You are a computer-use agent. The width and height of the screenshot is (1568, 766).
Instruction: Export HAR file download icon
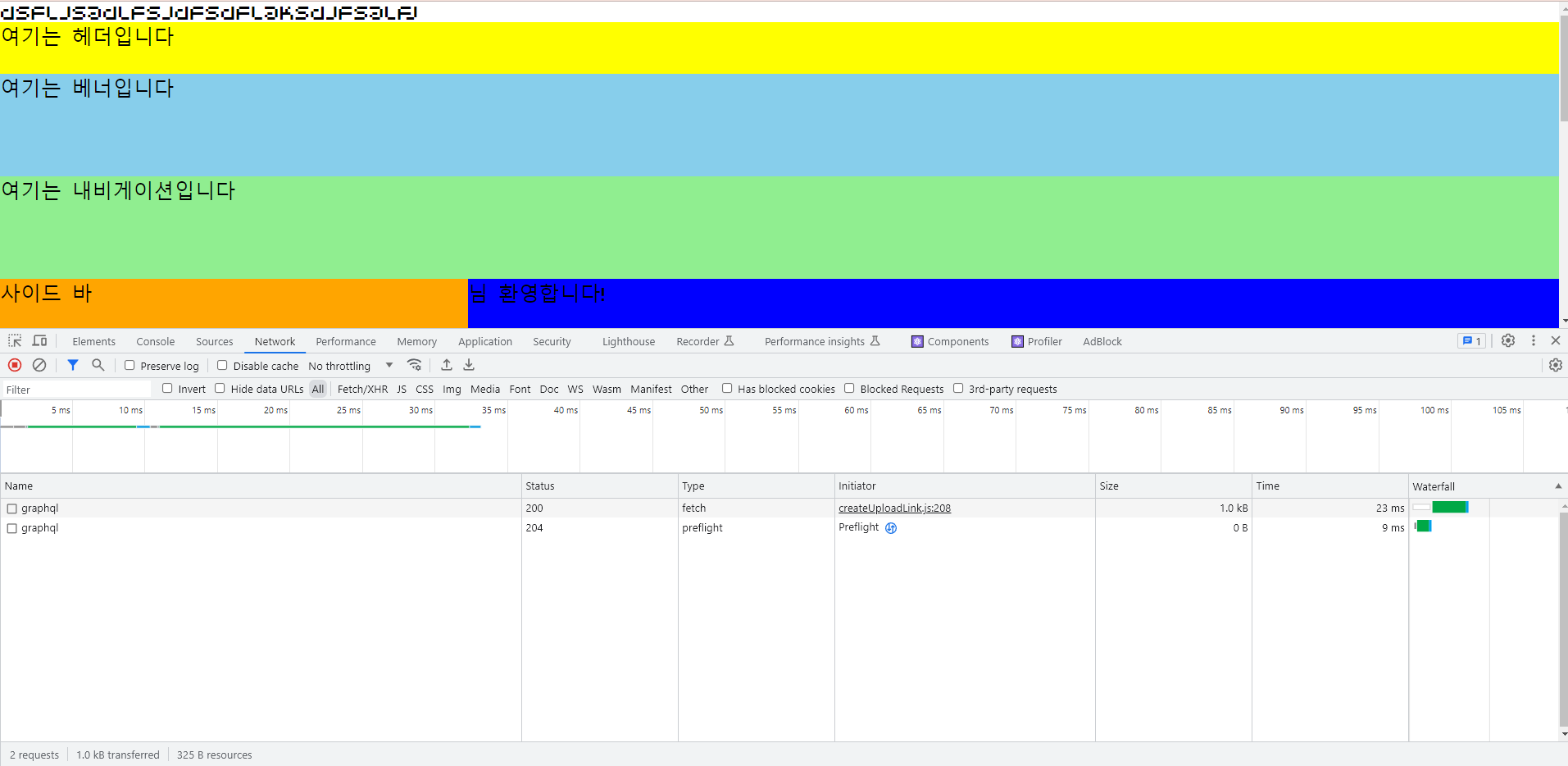pos(469,365)
